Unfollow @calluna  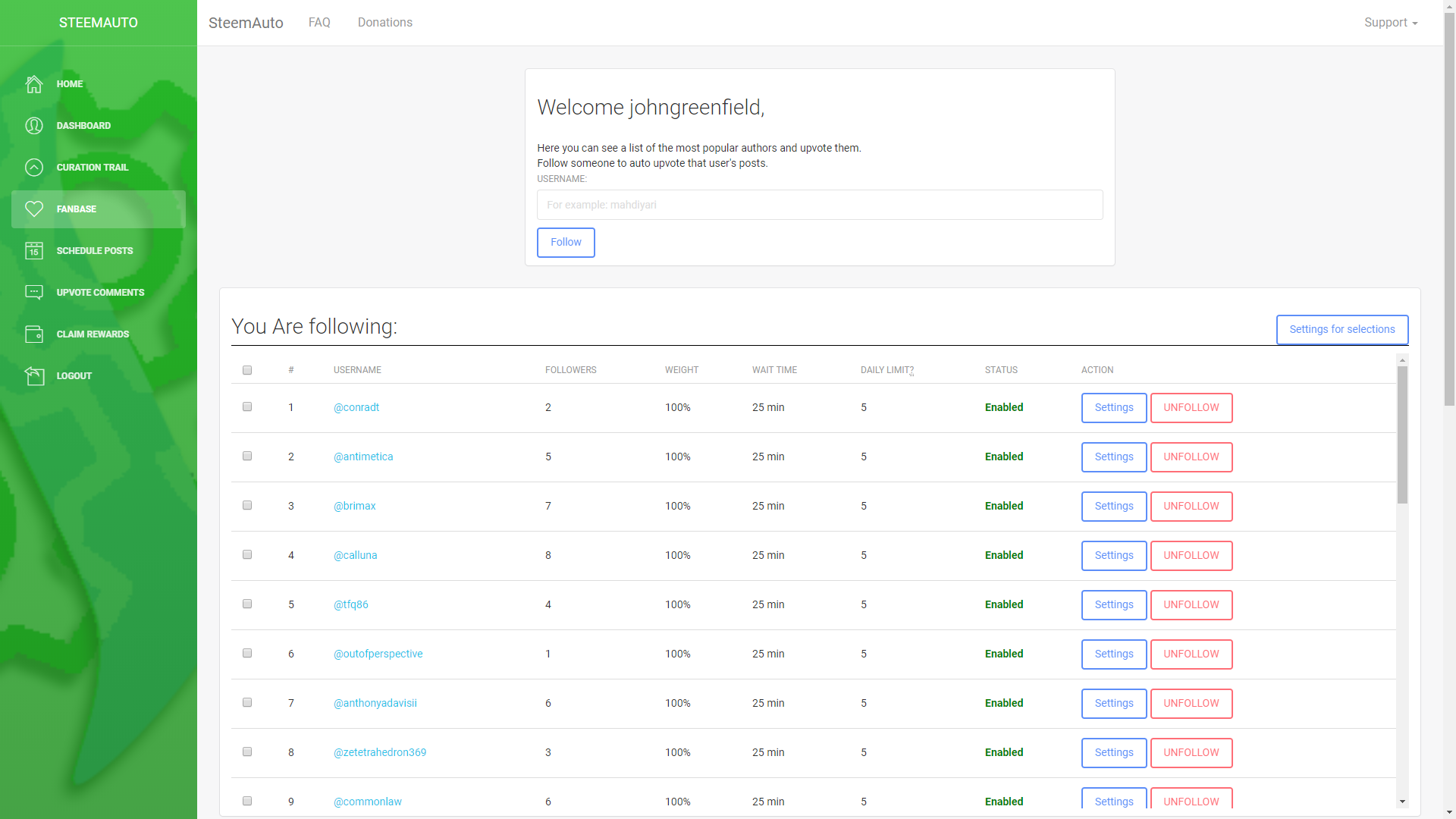tap(1191, 556)
